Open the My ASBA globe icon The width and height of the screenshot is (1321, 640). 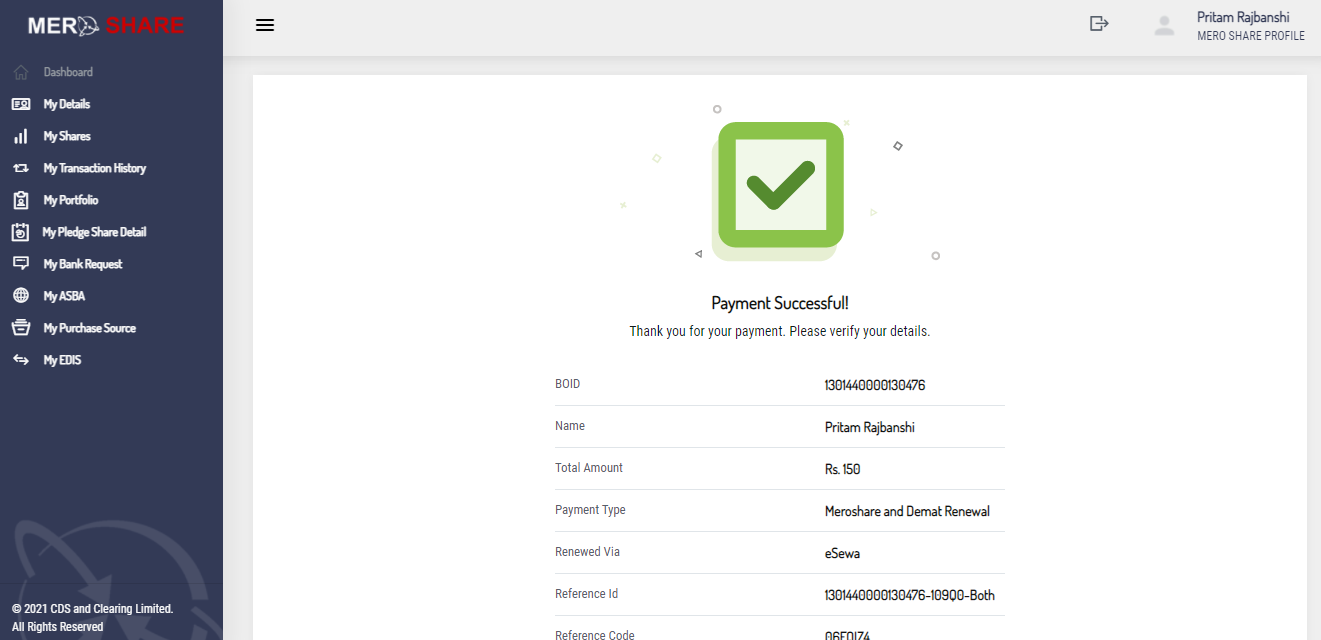coord(21,295)
